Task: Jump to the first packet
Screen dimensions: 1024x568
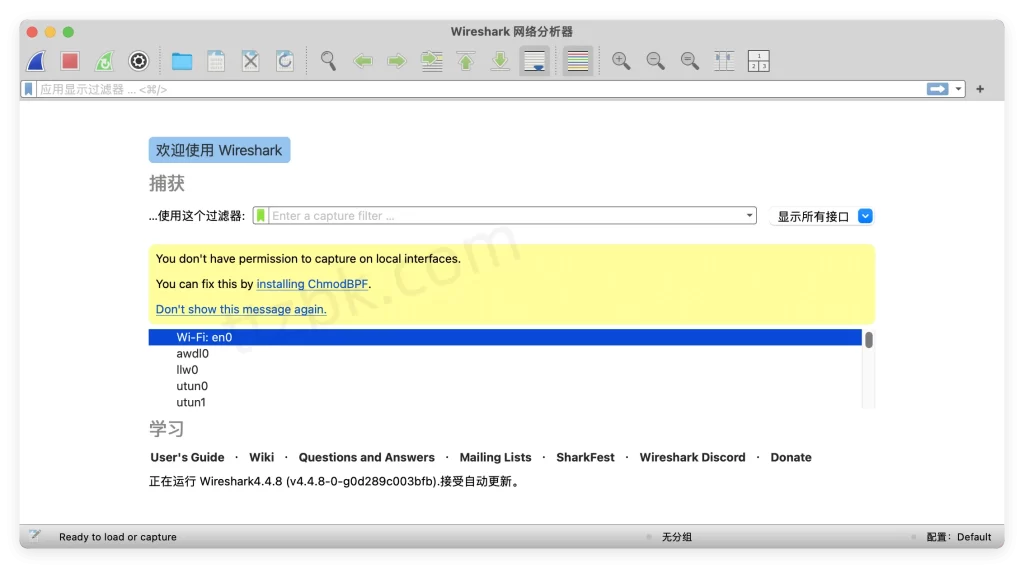Action: [x=466, y=61]
